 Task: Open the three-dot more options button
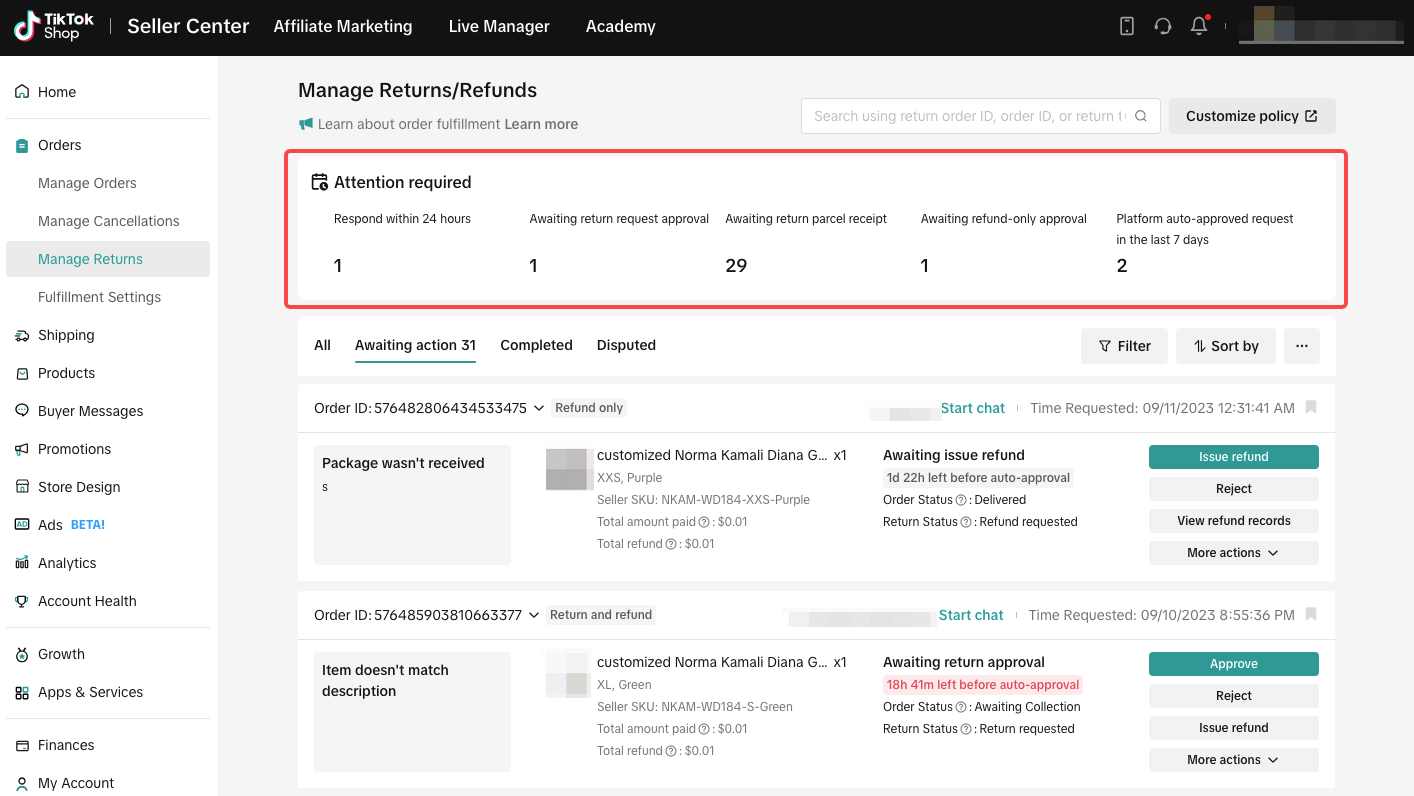1301,346
